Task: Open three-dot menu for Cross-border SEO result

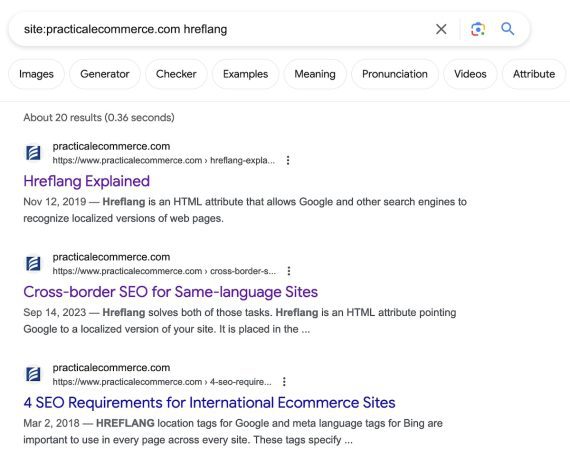Action: coord(289,271)
